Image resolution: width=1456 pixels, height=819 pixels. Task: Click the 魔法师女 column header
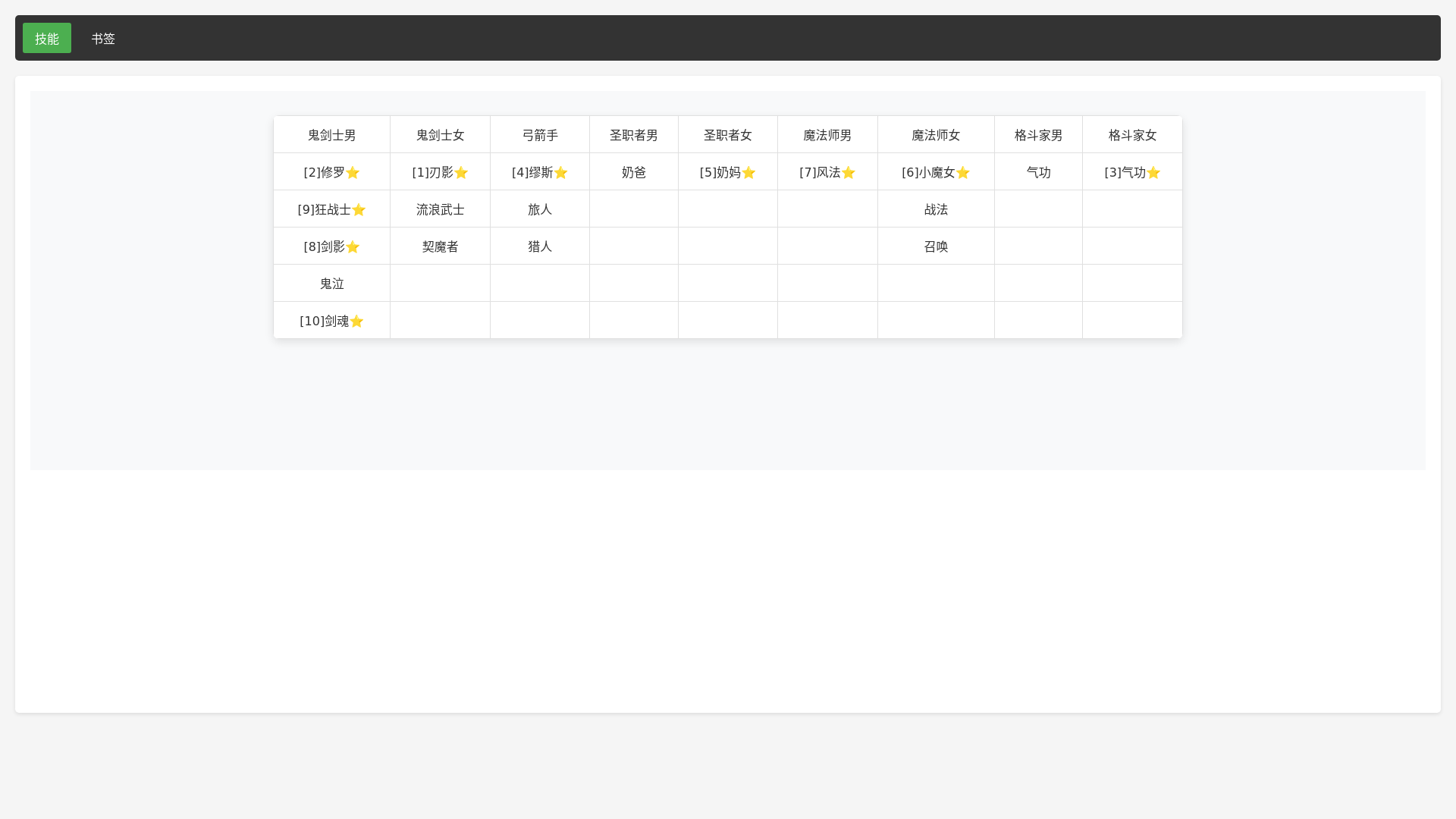(936, 135)
